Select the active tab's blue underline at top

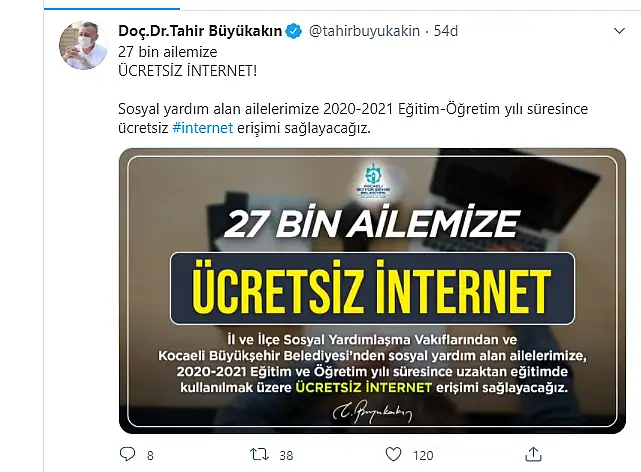pos(112,8)
